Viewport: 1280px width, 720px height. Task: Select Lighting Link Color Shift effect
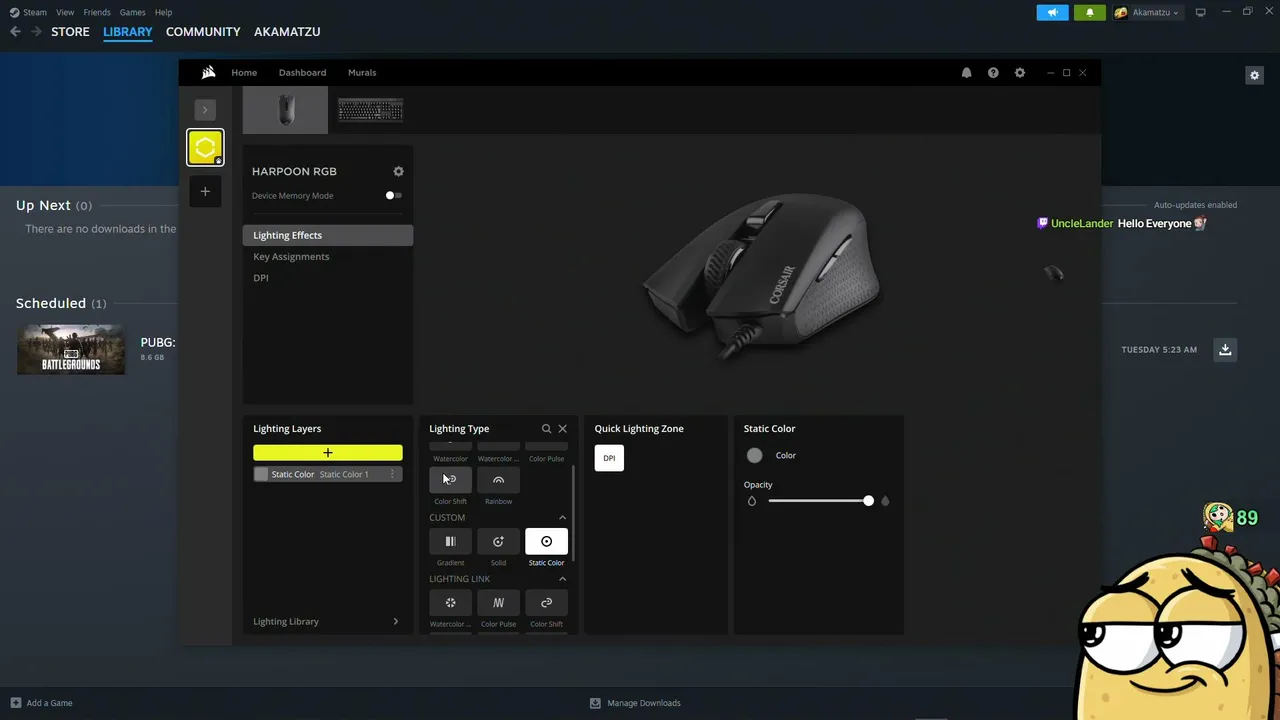pos(546,603)
